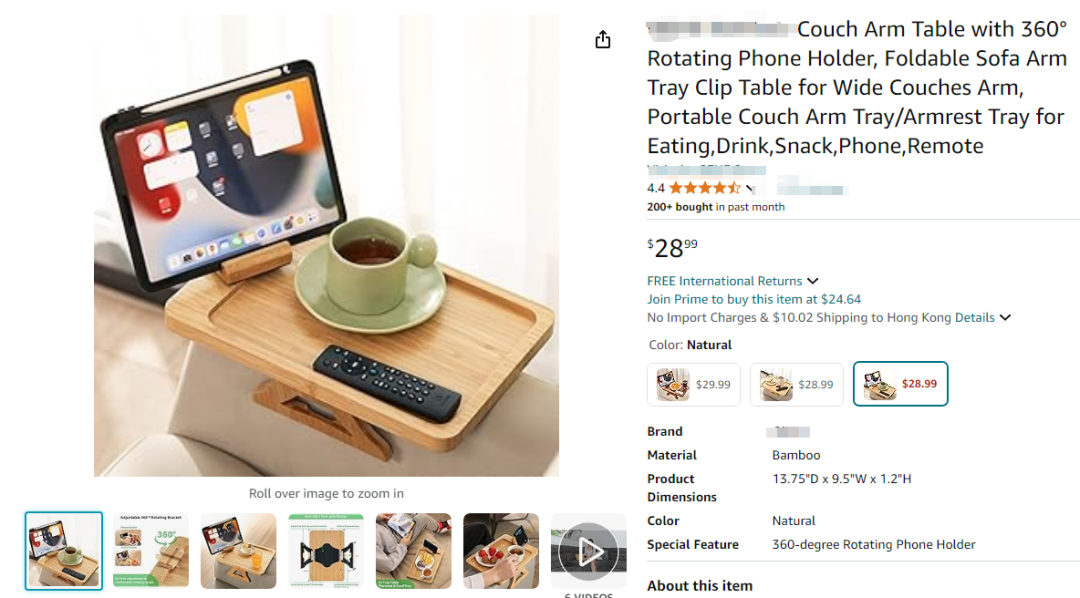Play the product video thumbnail
Screen dimensions: 1080x598
coord(588,551)
